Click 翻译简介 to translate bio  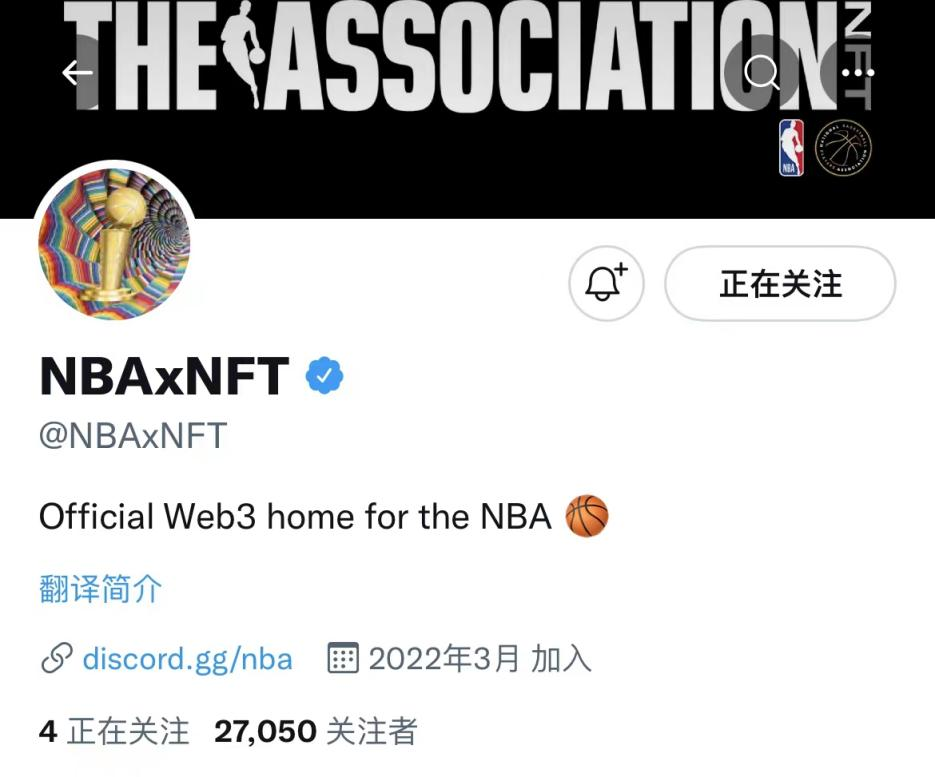tap(100, 589)
